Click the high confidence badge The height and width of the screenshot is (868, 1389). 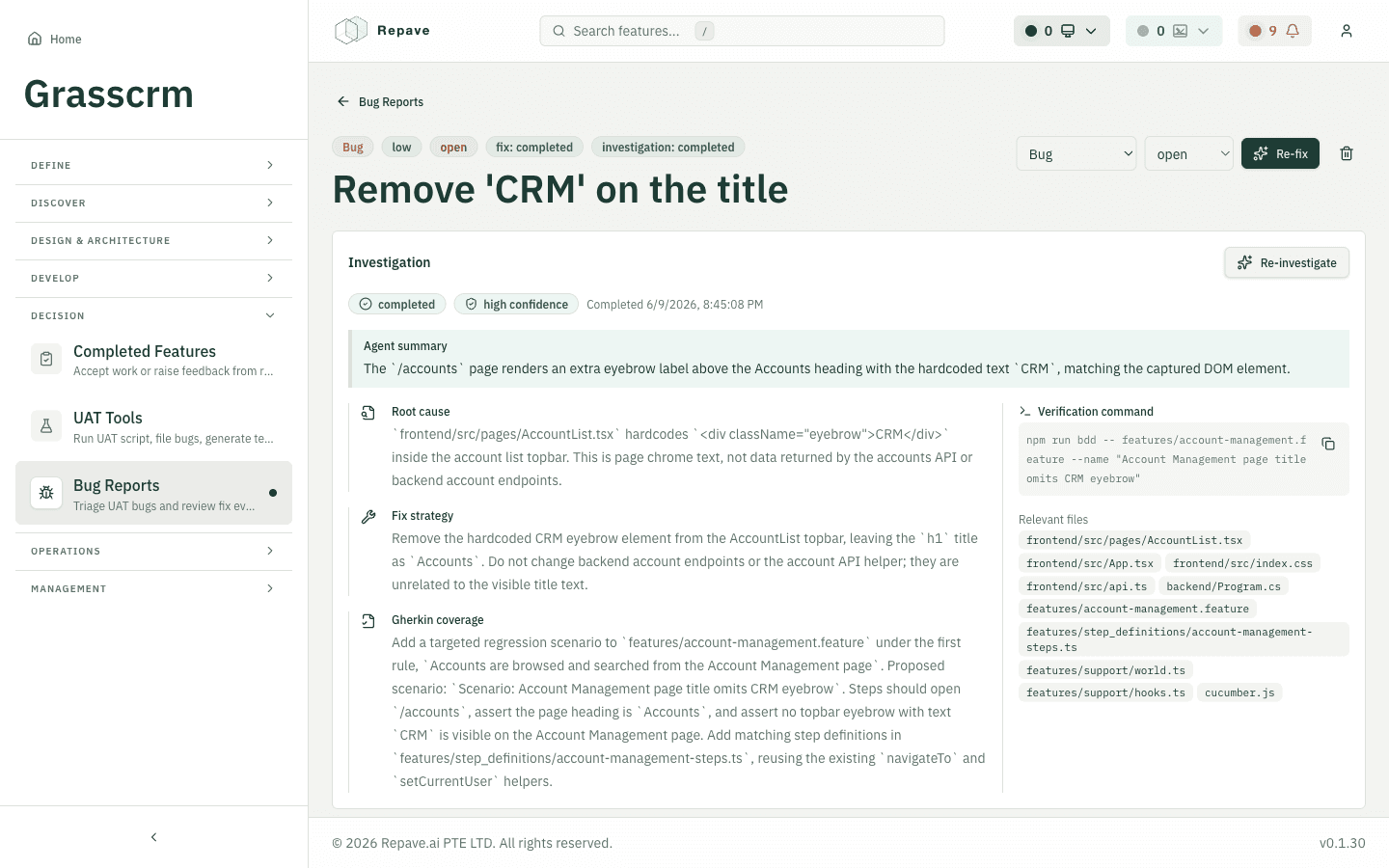click(516, 304)
